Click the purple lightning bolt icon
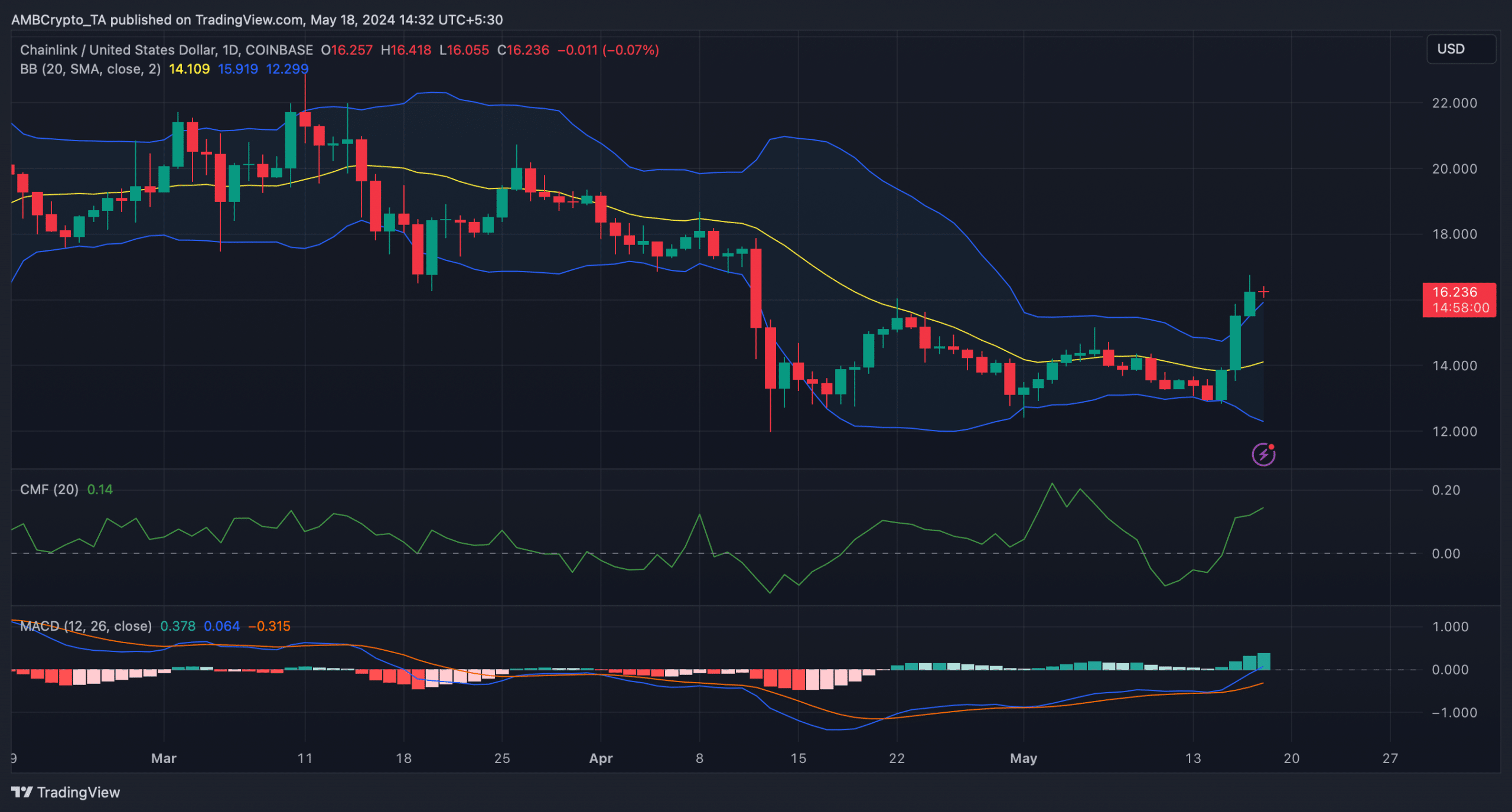1512x812 pixels. [1263, 454]
